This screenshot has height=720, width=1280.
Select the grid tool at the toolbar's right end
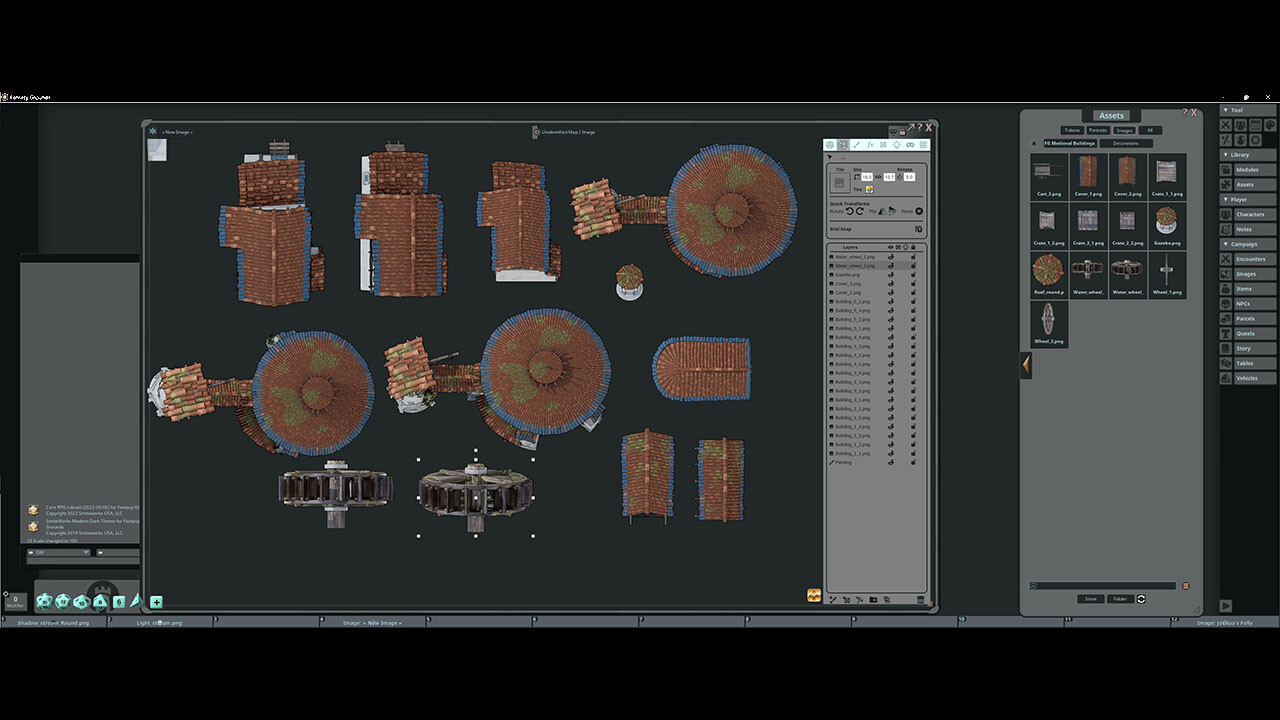tap(923, 144)
